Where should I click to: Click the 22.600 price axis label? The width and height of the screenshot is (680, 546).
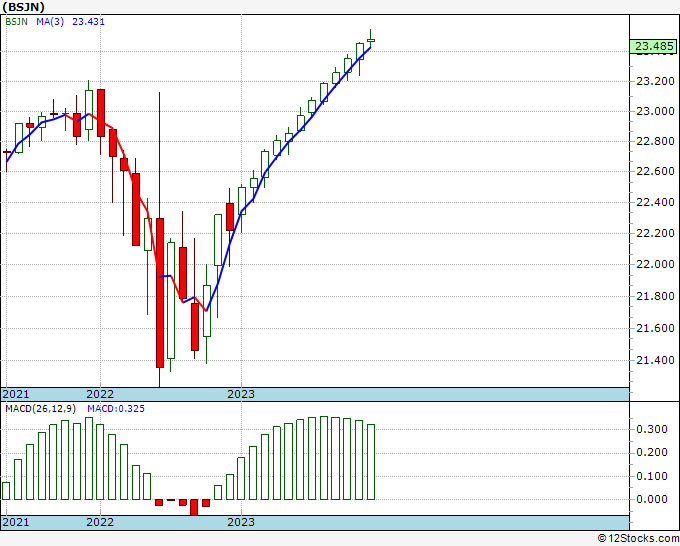tap(655, 171)
